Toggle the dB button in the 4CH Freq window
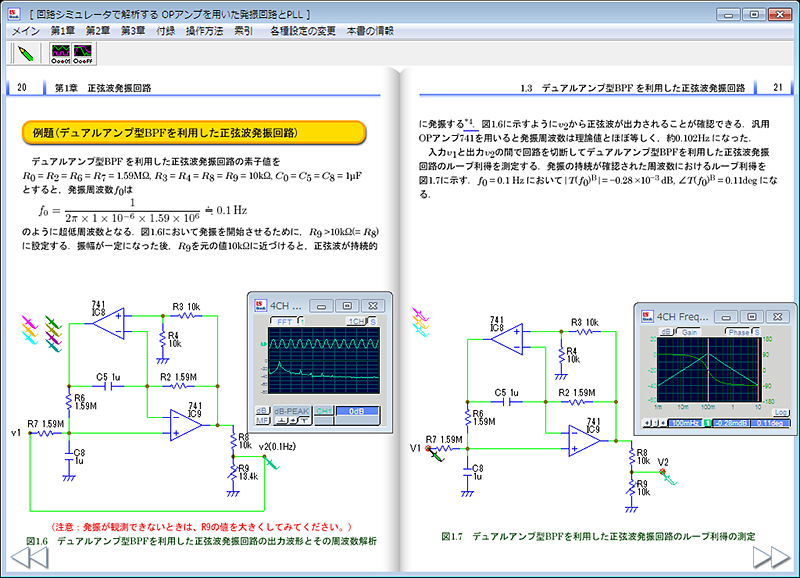 pos(666,332)
